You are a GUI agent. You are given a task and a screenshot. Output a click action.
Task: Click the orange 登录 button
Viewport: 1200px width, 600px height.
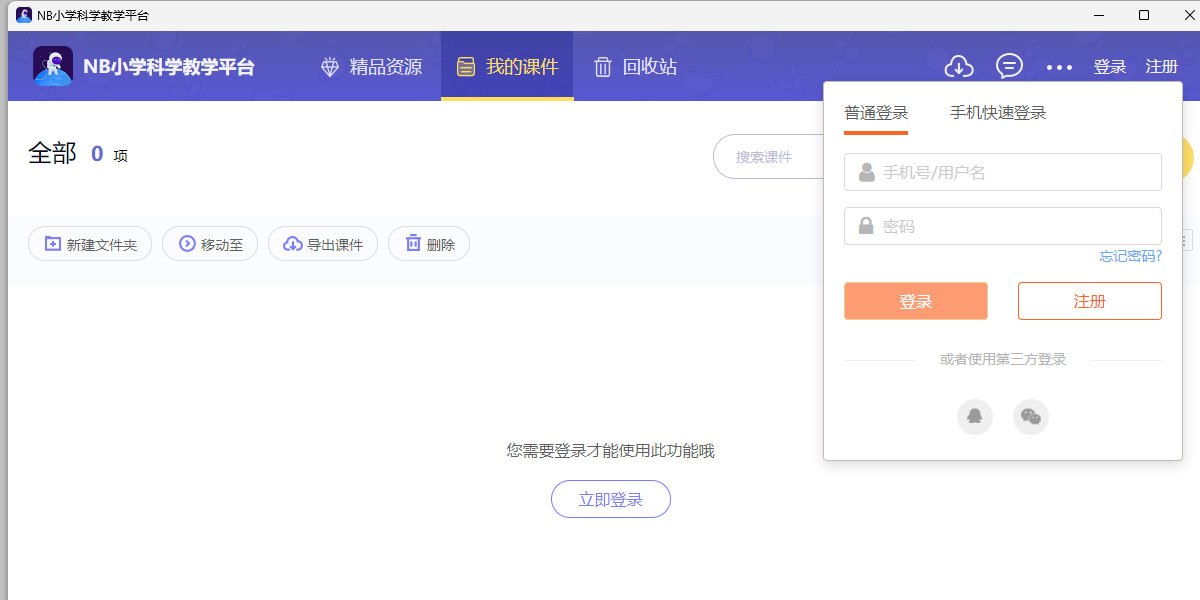tap(915, 301)
